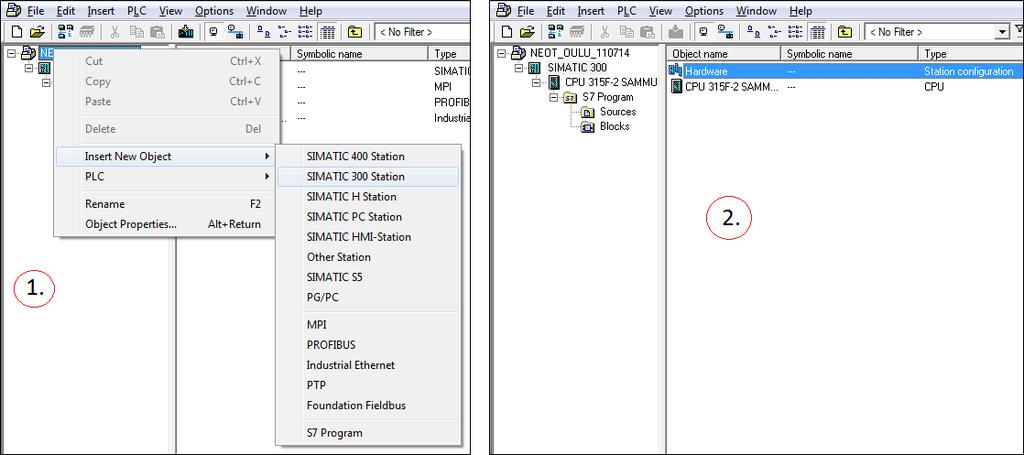Open Edit menu in left window

(x=66, y=11)
